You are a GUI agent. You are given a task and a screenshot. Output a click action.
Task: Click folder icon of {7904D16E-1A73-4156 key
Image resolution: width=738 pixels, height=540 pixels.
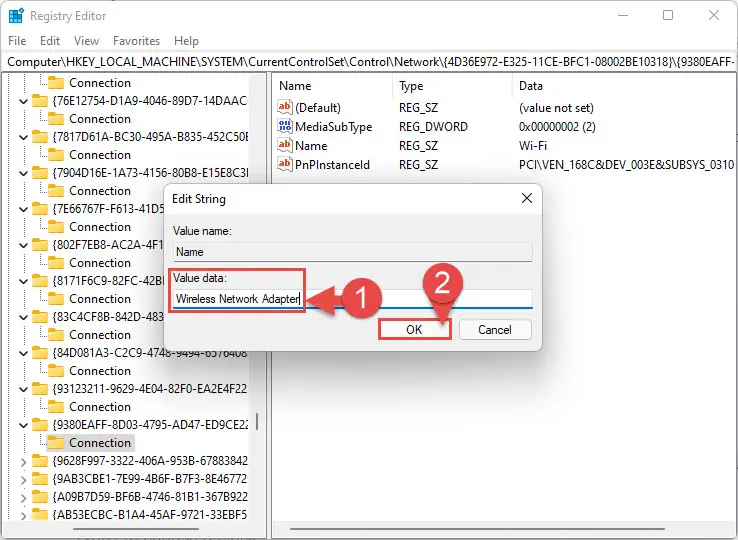point(40,173)
